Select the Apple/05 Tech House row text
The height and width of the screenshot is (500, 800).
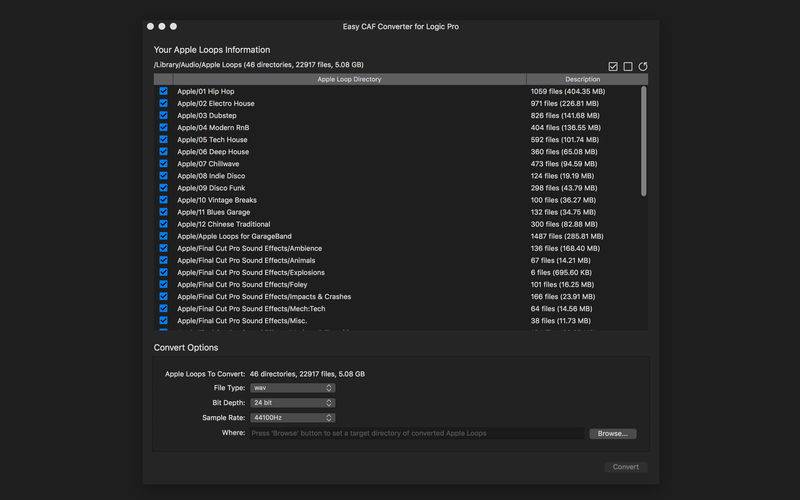coord(212,139)
